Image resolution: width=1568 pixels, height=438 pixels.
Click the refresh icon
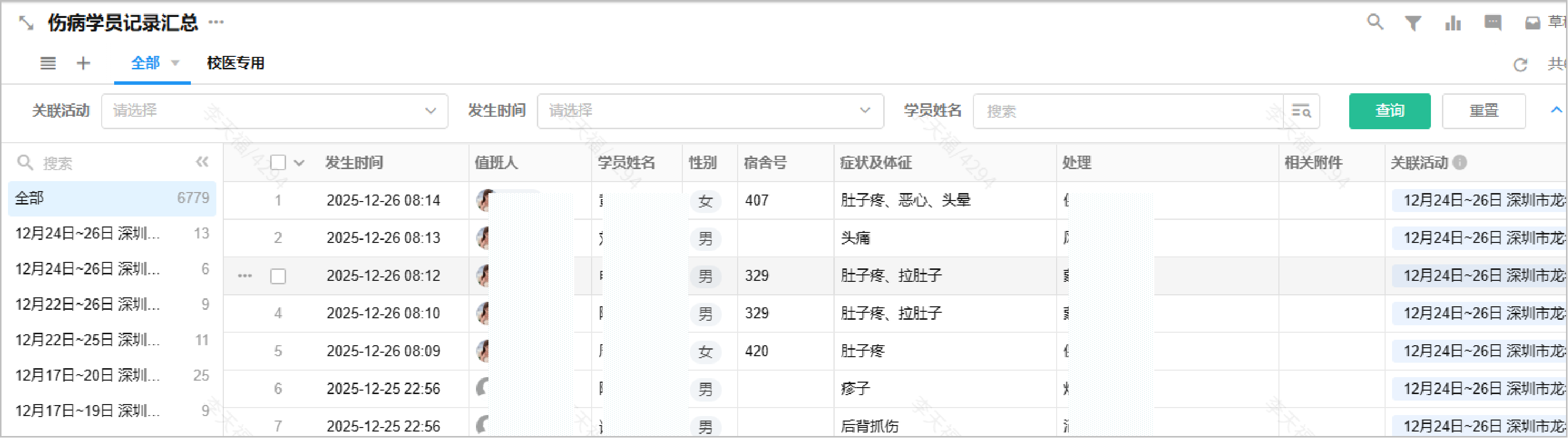pyautogui.click(x=1520, y=64)
